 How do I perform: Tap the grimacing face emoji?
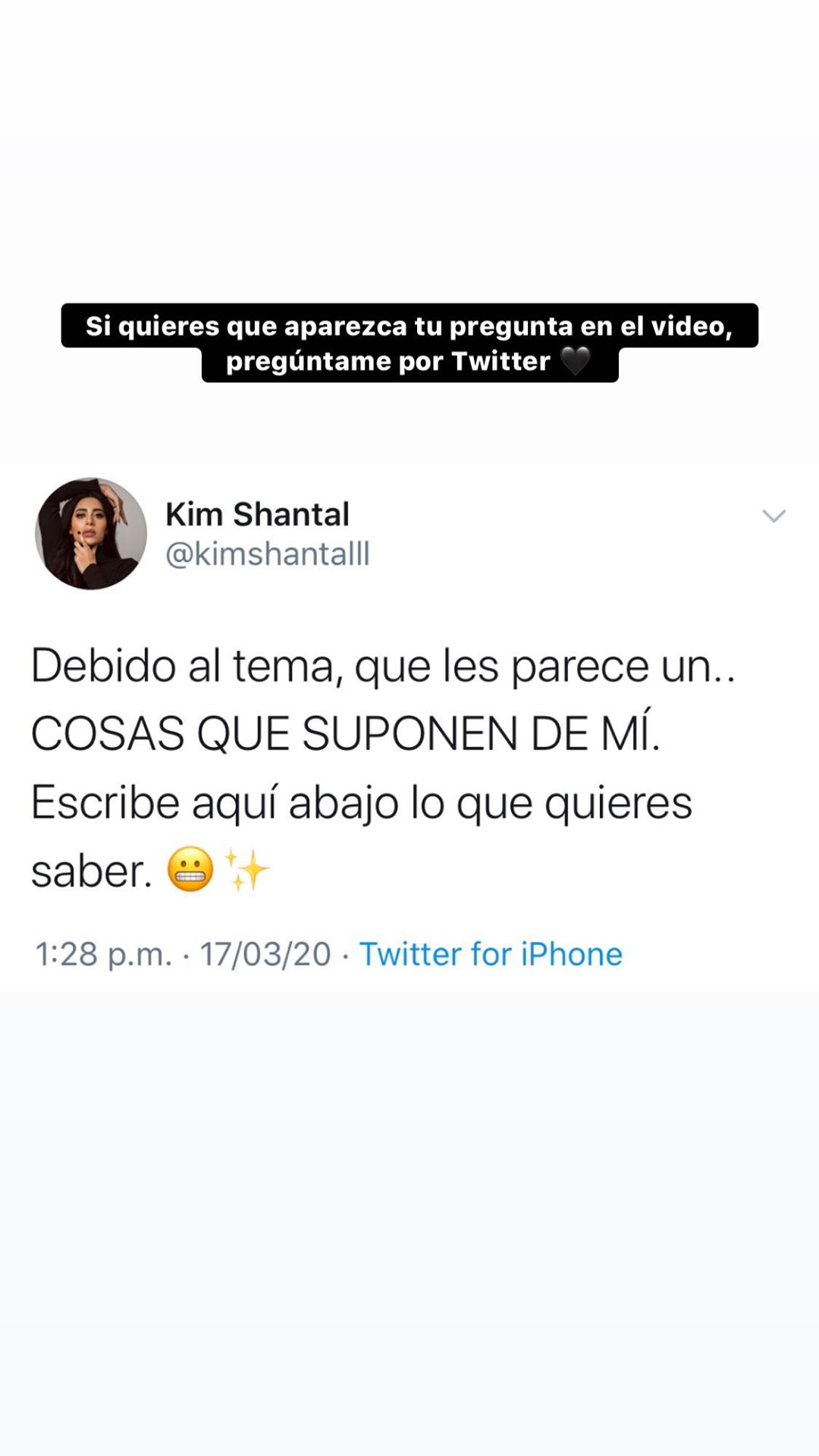[190, 869]
